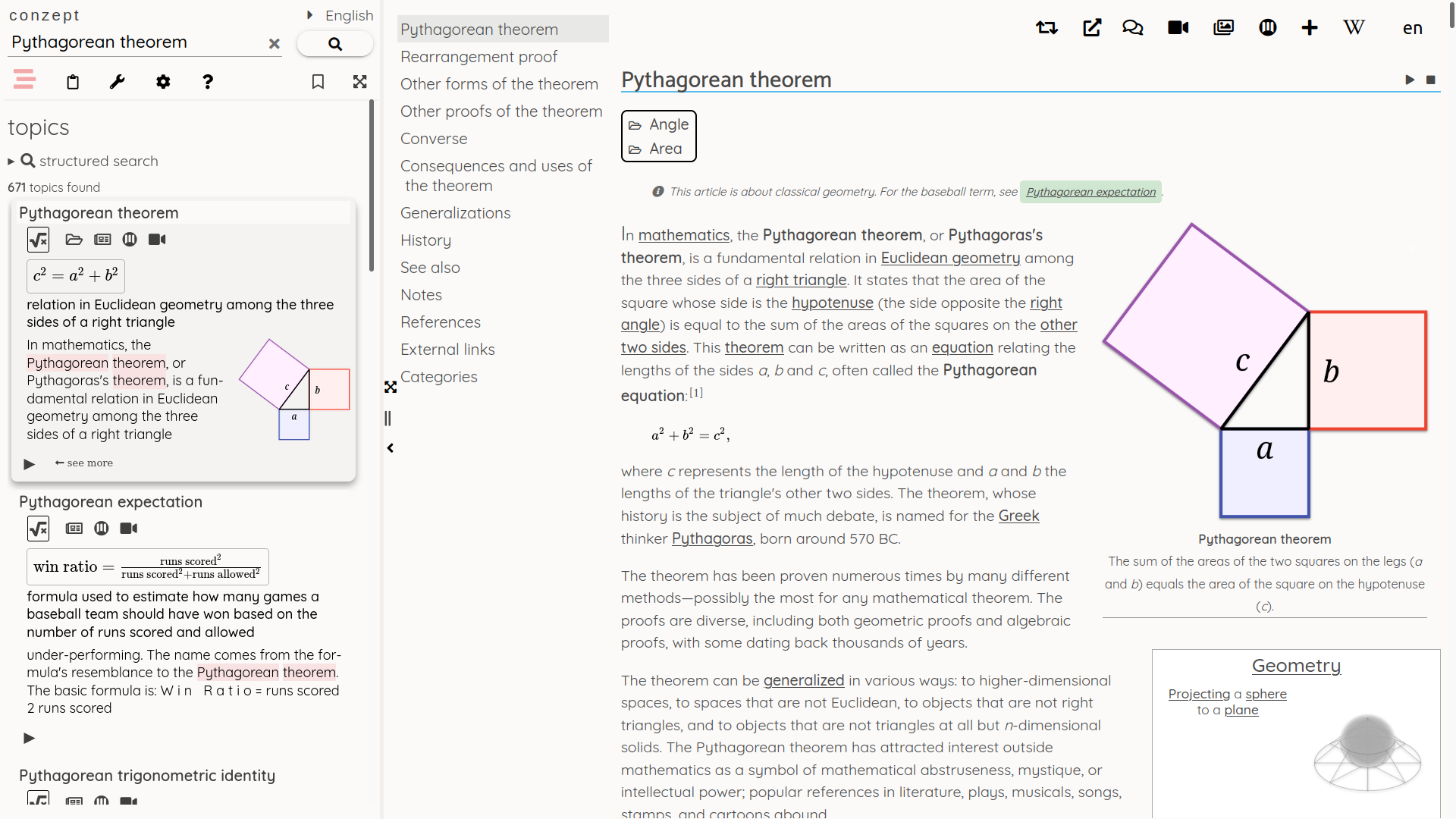Screen dimensions: 1456x819
Task: Play the Pythagorean theorem card audio
Action: click(29, 464)
